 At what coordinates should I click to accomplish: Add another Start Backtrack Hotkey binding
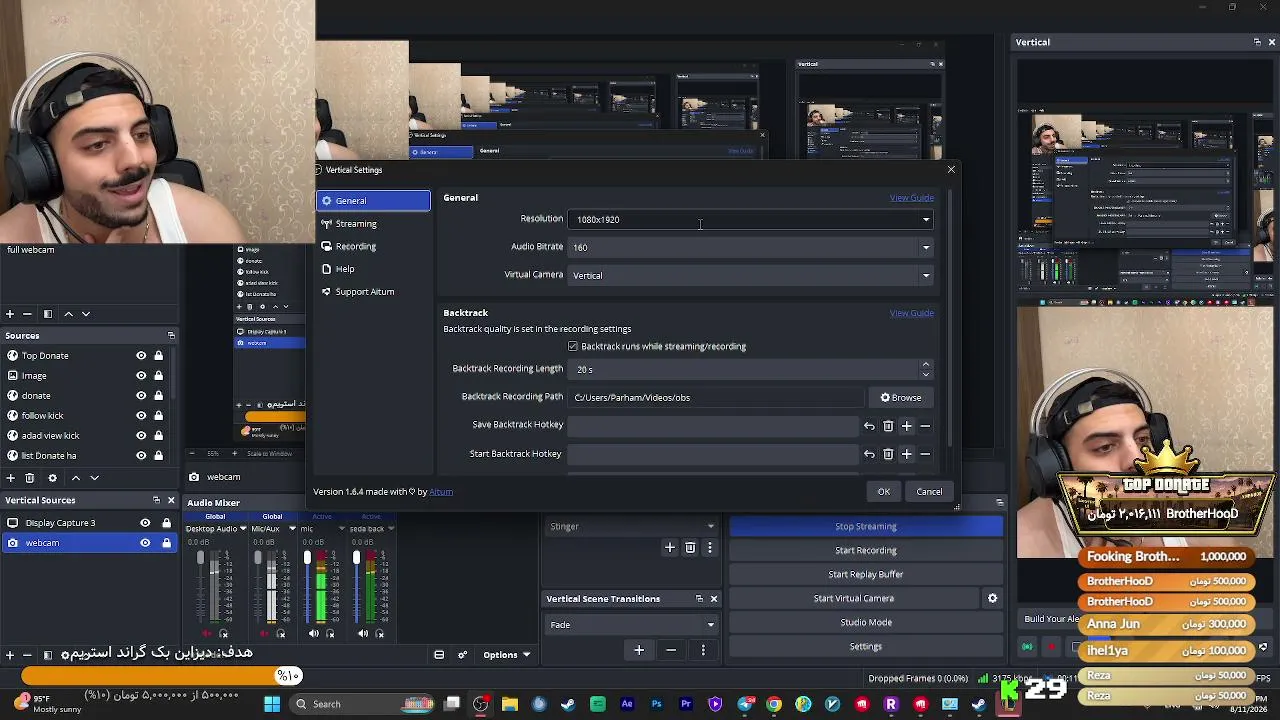coord(906,454)
